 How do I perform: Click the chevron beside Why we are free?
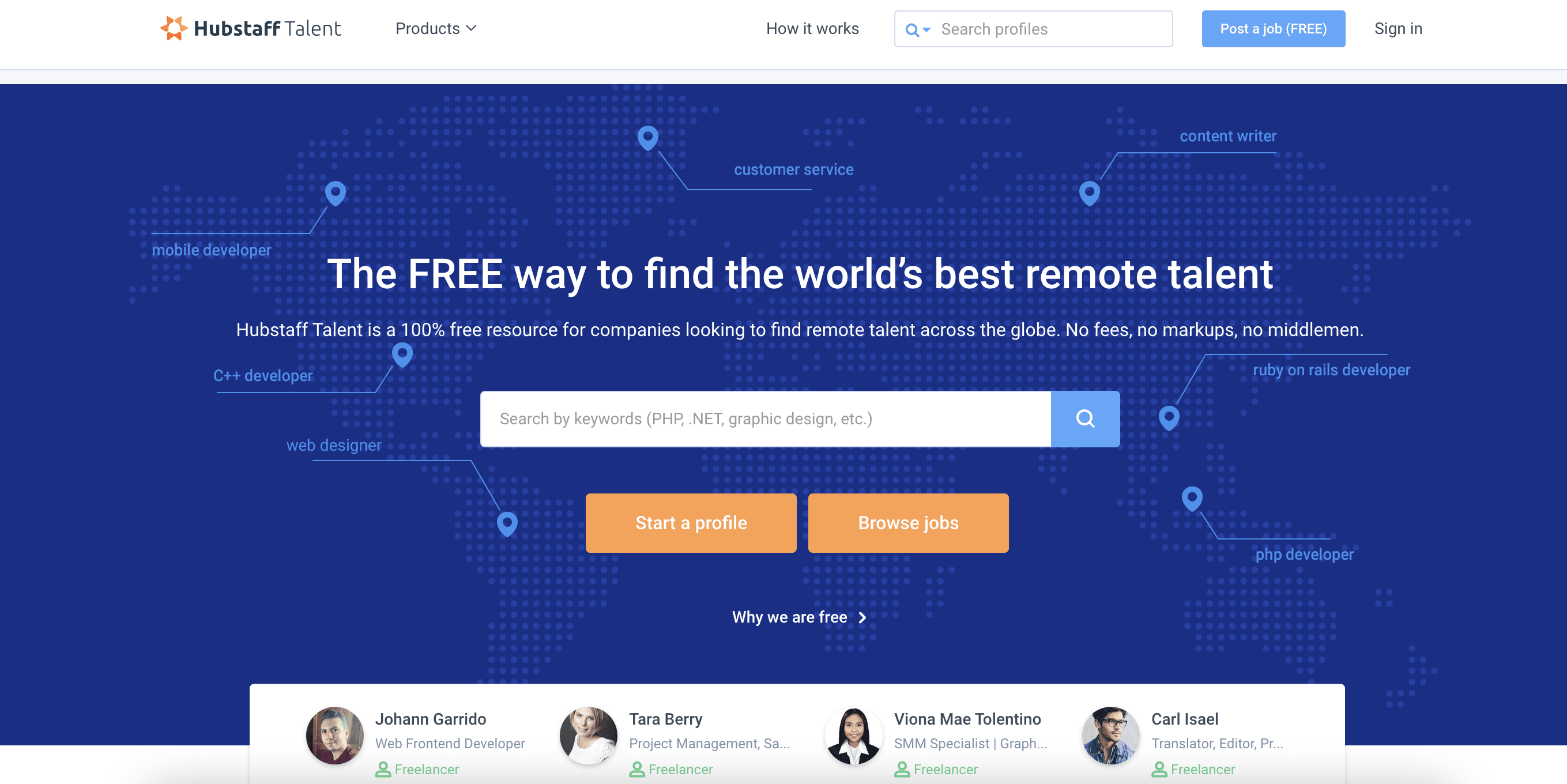[x=862, y=618]
